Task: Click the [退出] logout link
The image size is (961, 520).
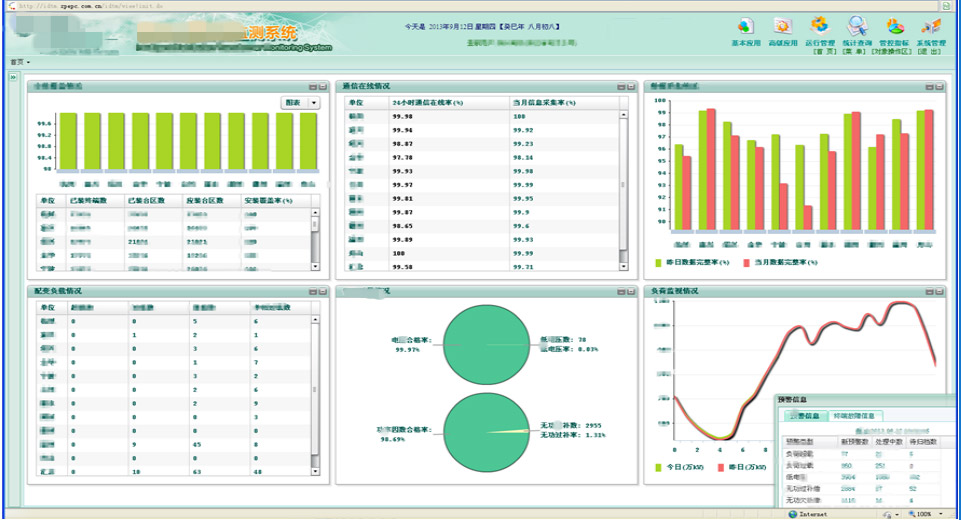Action: 930,51
